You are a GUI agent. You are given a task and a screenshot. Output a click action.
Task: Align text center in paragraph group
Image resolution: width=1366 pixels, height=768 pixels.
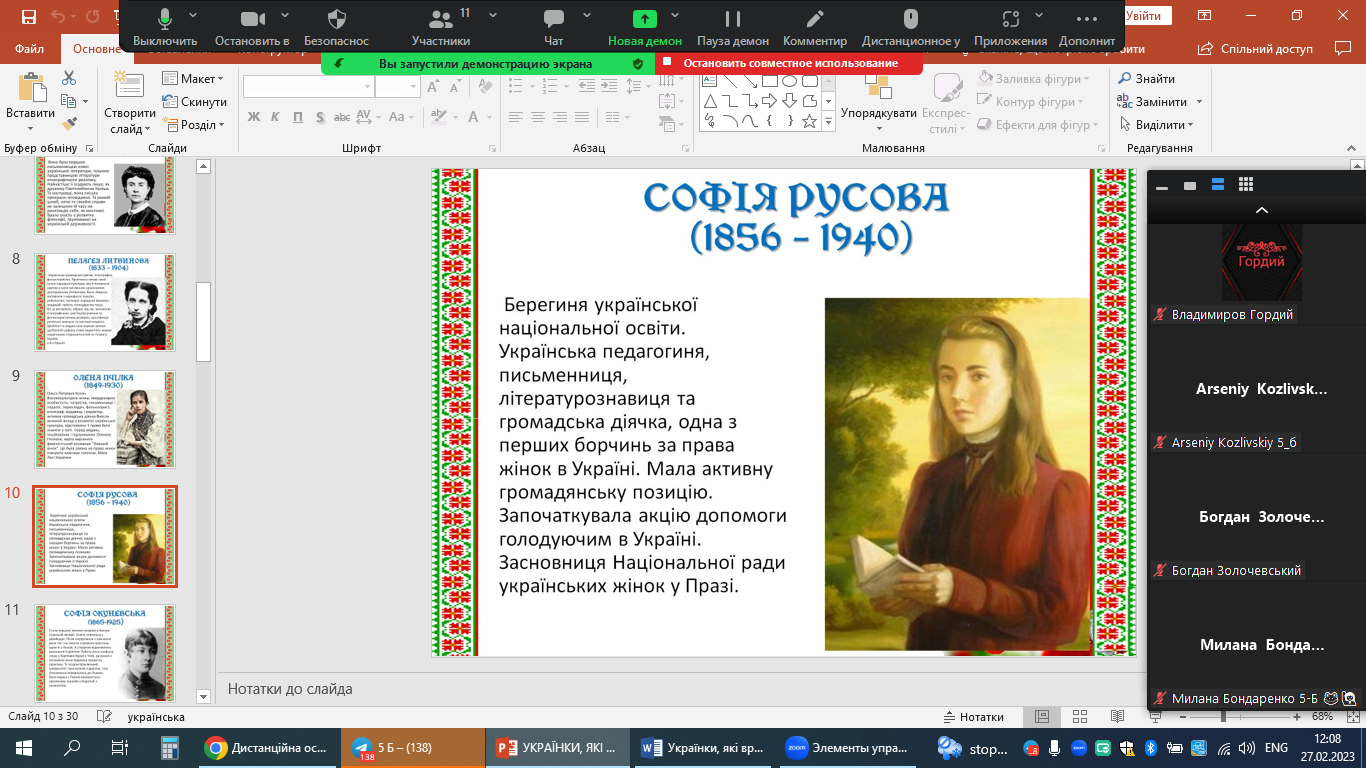pos(539,117)
